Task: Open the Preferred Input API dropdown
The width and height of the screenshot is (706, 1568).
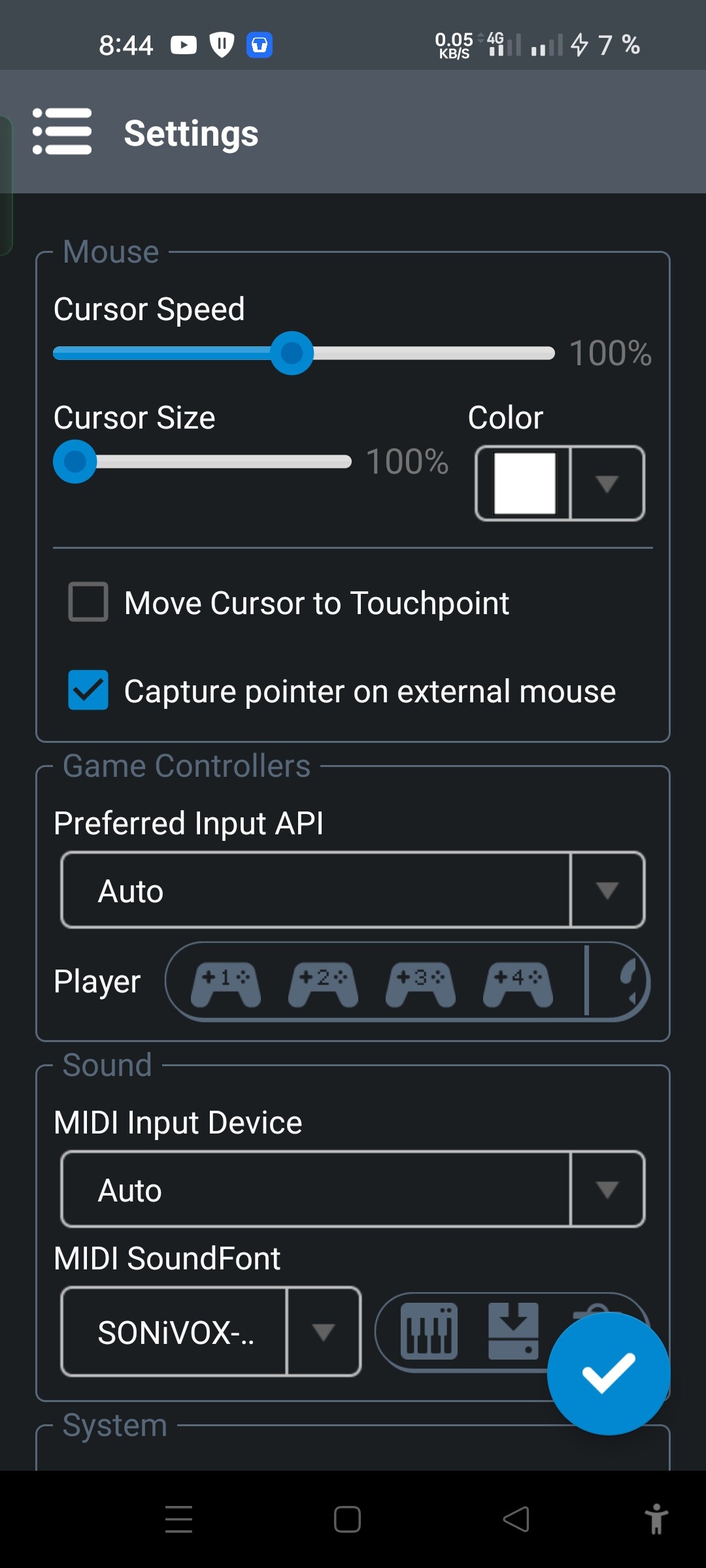Action: [x=353, y=890]
